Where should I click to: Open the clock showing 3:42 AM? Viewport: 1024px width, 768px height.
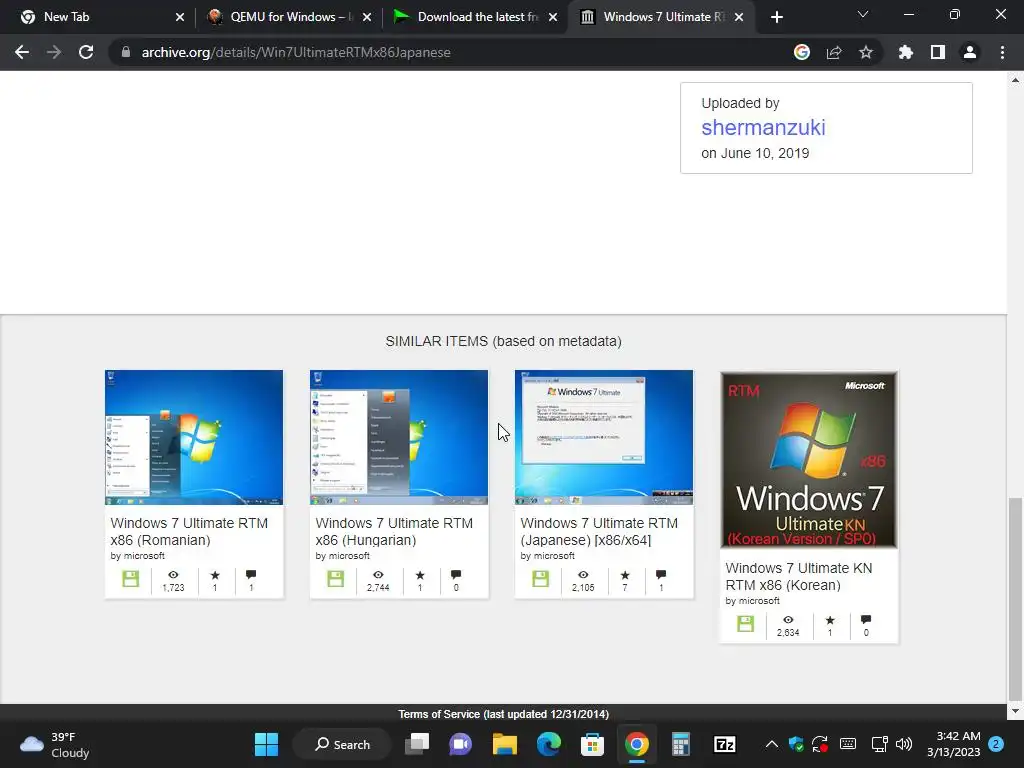click(953, 744)
